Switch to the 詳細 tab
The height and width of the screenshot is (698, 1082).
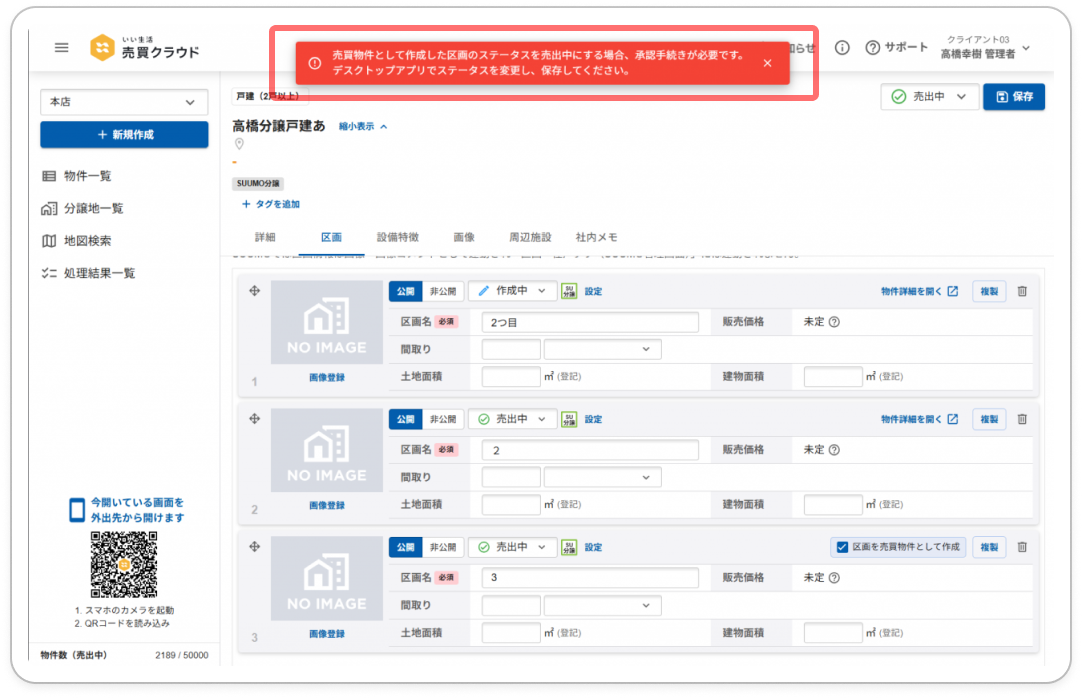[265, 237]
